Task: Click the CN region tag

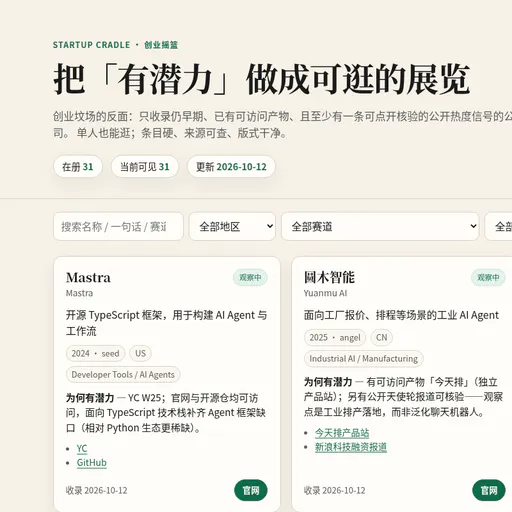Action: click(x=382, y=337)
